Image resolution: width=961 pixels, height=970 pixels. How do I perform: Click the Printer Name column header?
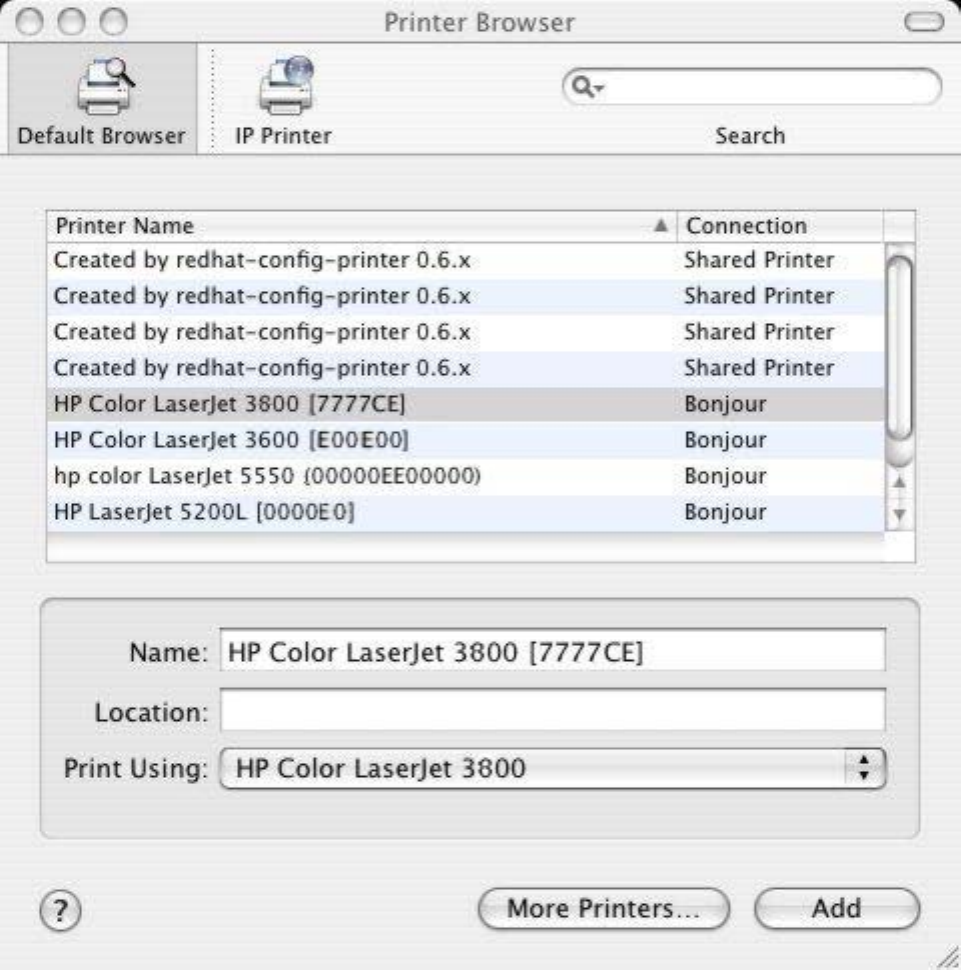pyautogui.click(x=361, y=226)
